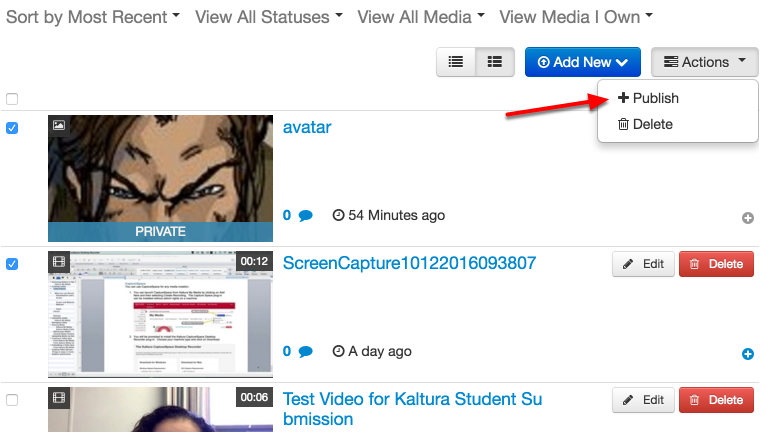
Task: Open comments bubble for ScreenCapture10122016093807
Action: (x=306, y=352)
